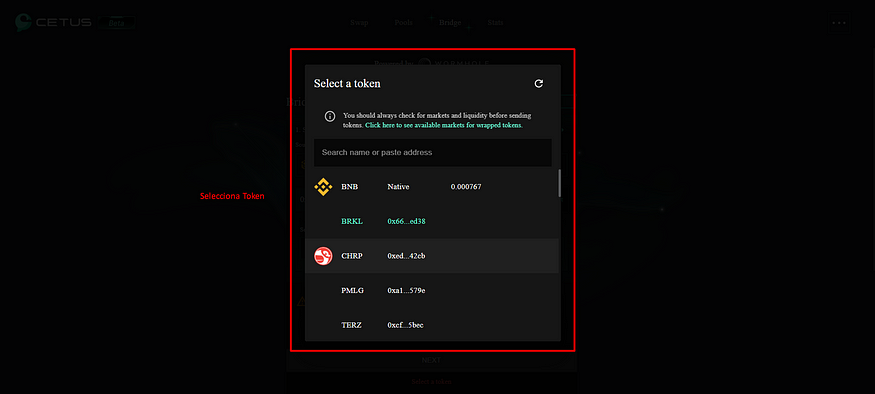Click the NEXT button behind the dialog
Image resolution: width=875 pixels, height=394 pixels.
tap(431, 361)
